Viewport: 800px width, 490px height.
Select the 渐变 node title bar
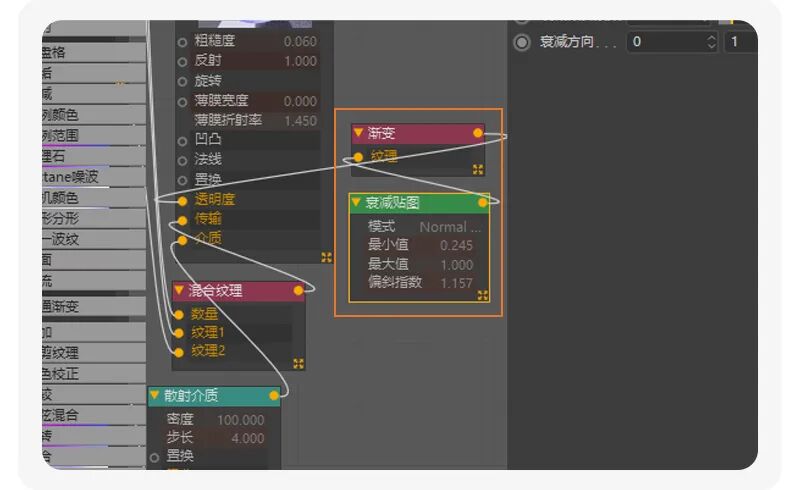(418, 133)
